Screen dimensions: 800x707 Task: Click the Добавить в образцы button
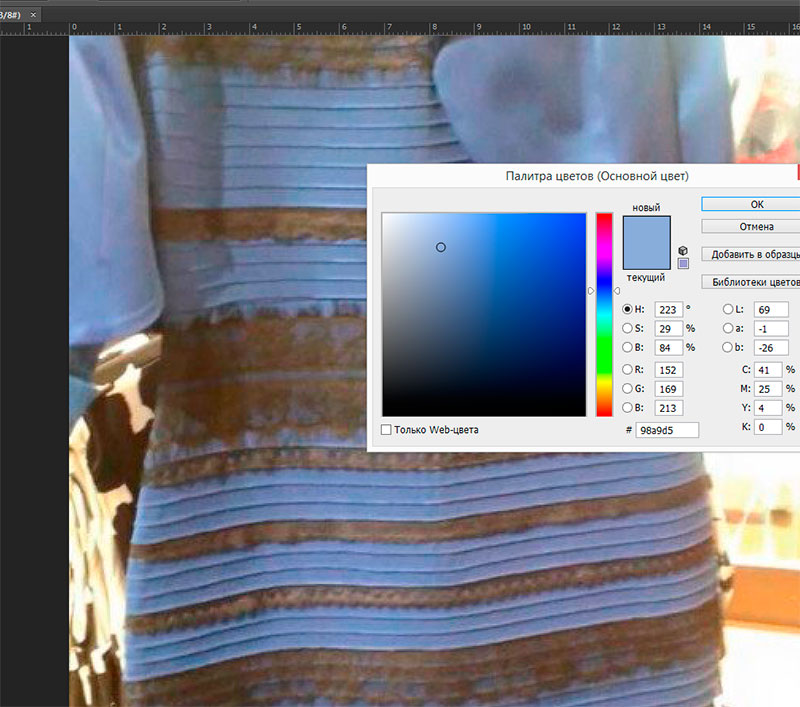point(752,254)
